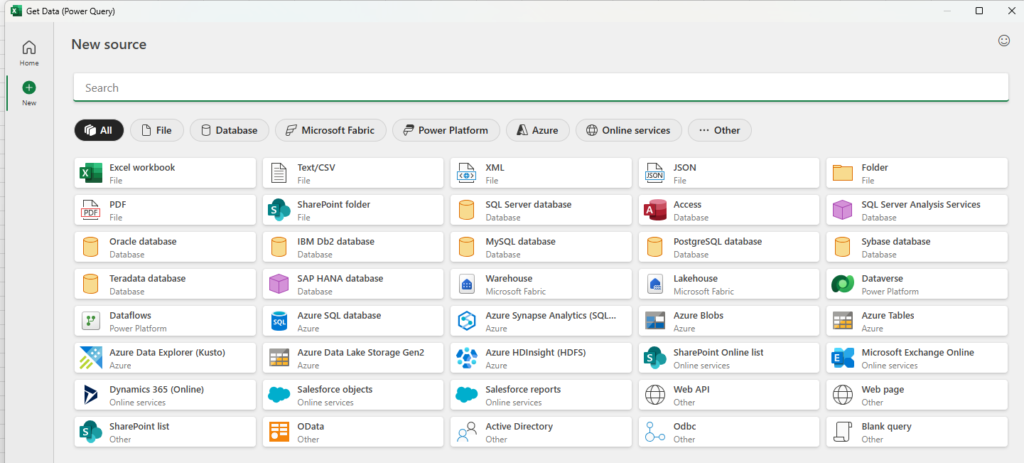This screenshot has width=1024, height=463.
Task: Filter sources by Online services
Action: [x=628, y=130]
